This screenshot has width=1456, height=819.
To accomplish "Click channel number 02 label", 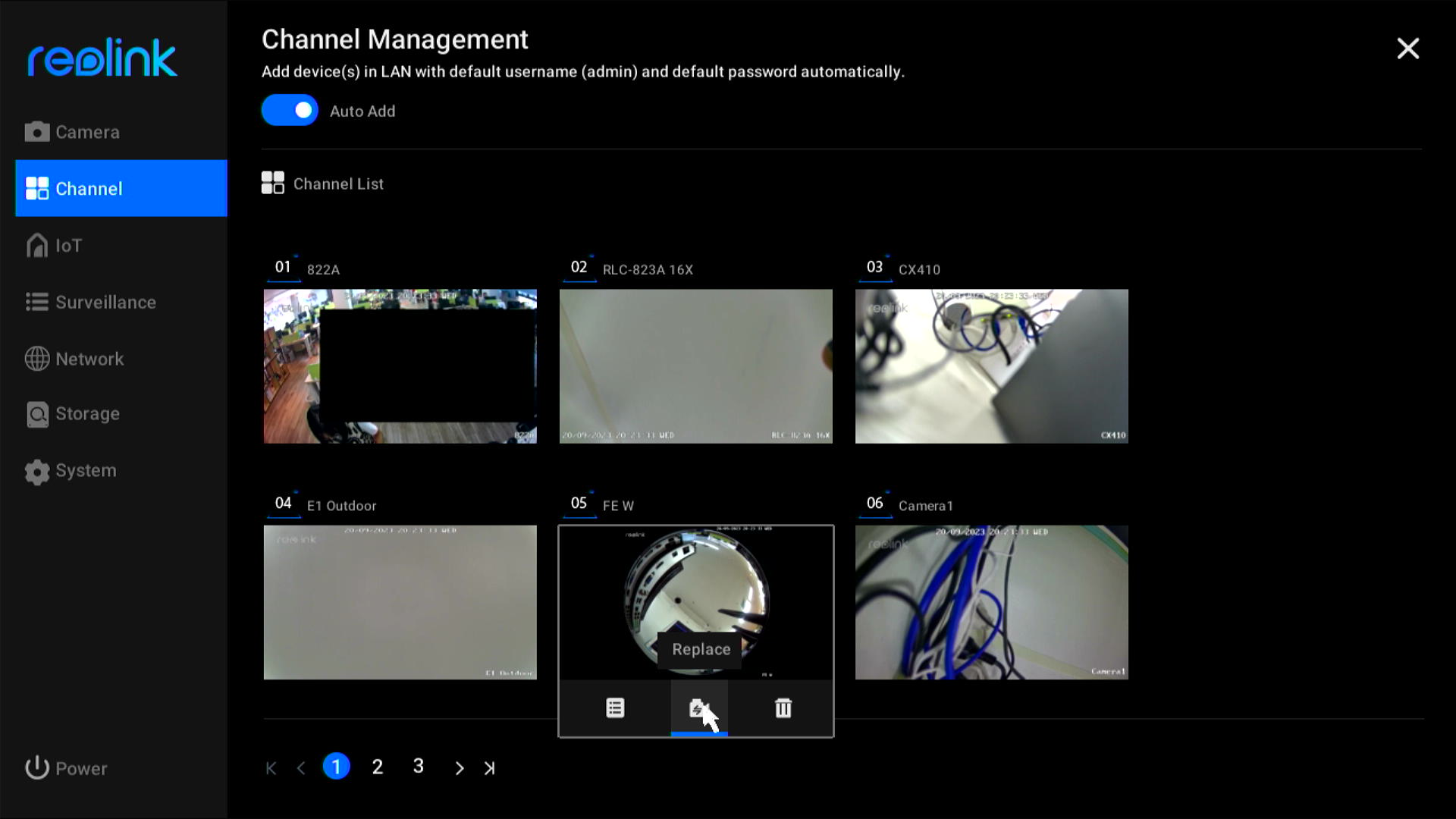I will (579, 267).
